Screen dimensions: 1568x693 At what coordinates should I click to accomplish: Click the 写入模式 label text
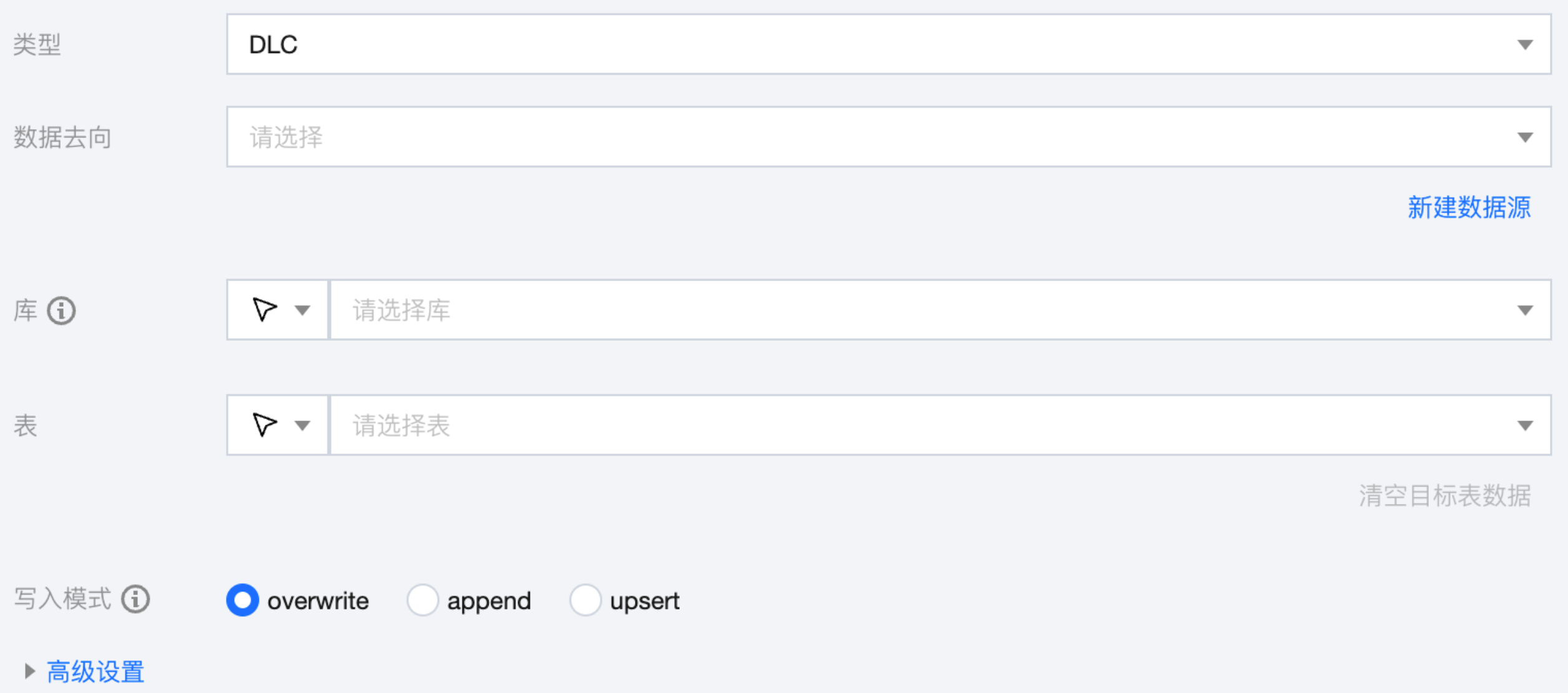click(x=62, y=599)
